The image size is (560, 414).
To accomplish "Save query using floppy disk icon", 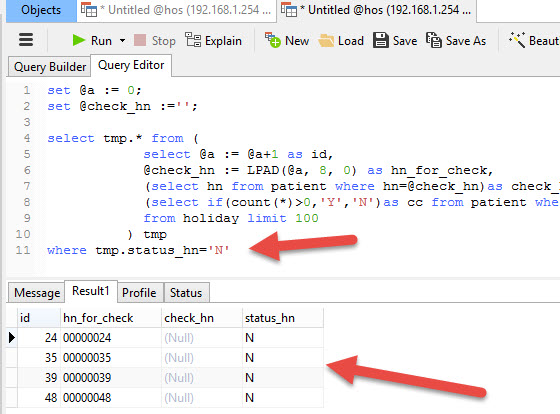I will 381,40.
